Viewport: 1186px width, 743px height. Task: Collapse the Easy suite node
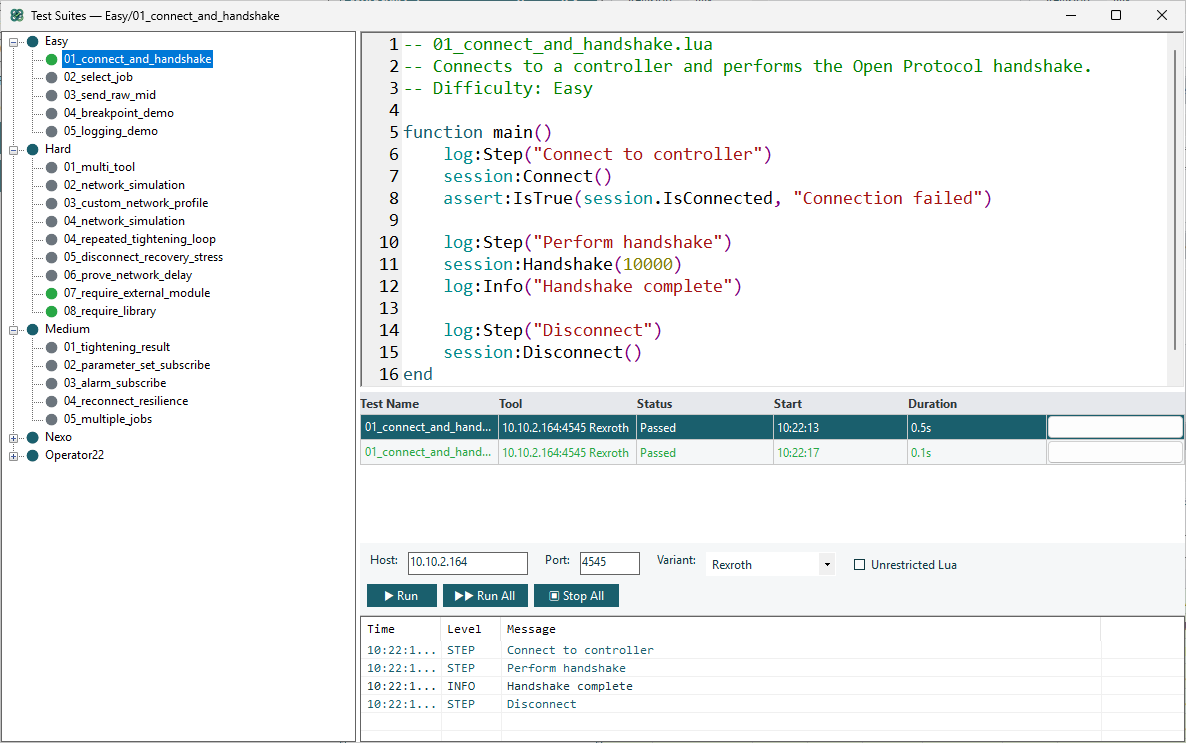tap(13, 42)
